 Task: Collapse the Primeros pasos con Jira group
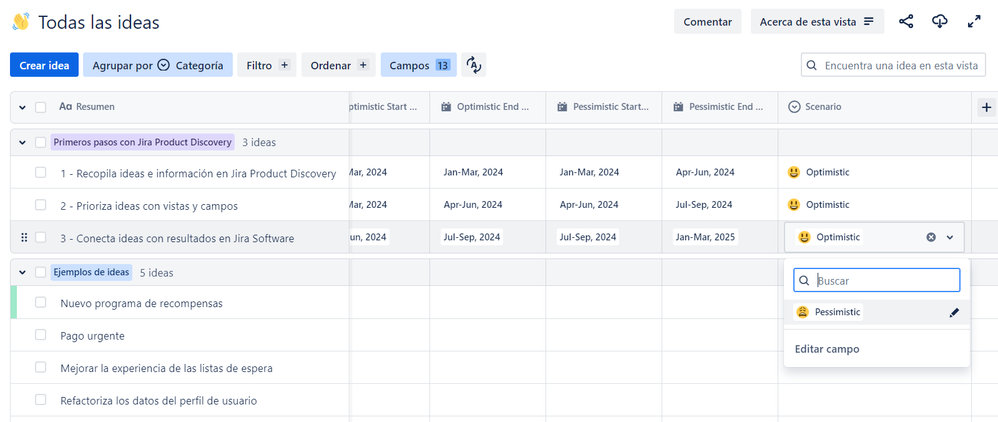(x=22, y=143)
